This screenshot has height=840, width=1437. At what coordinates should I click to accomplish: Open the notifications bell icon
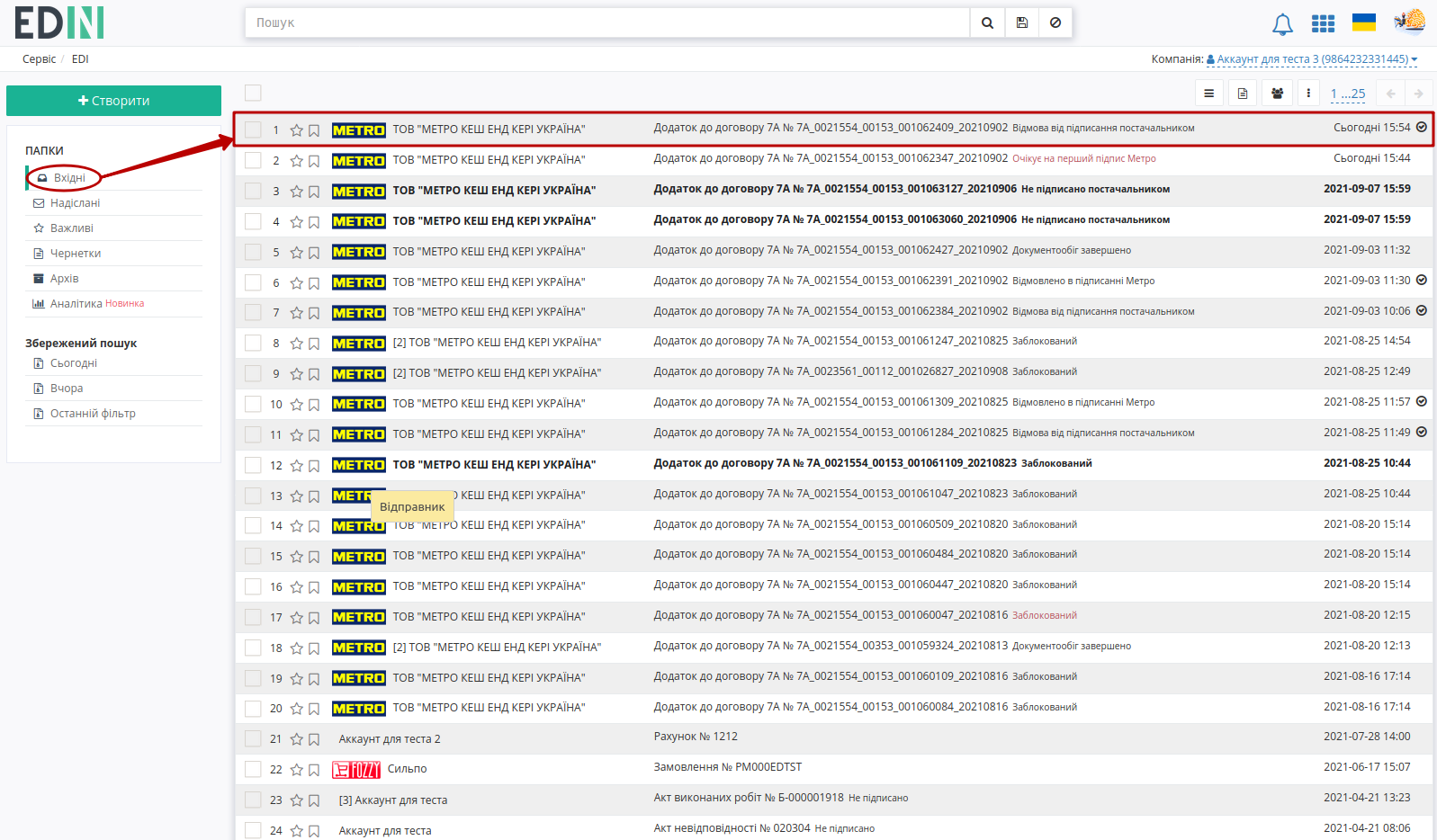pos(1282,24)
